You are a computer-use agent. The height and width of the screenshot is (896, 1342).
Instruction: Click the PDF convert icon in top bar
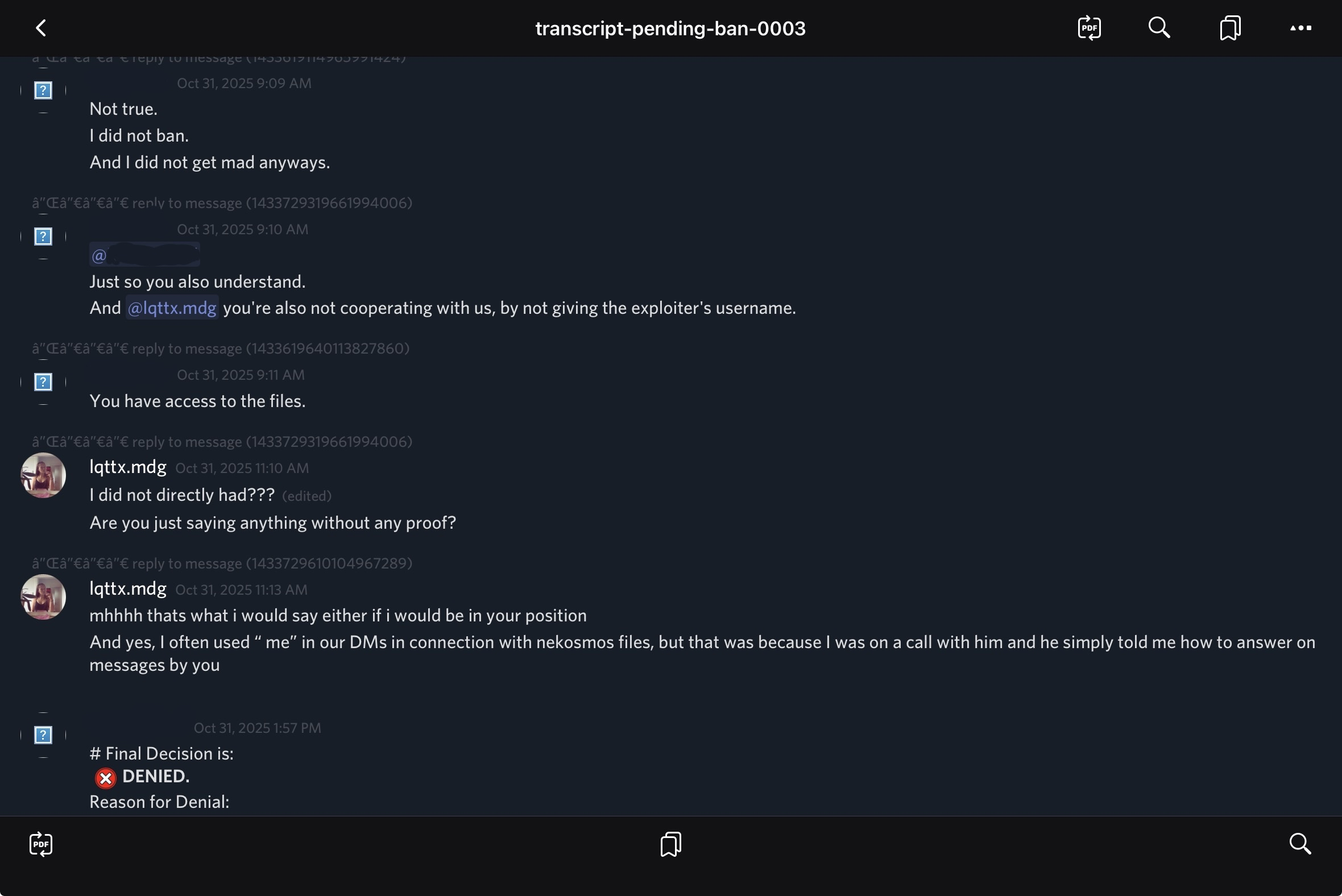coord(1089,28)
